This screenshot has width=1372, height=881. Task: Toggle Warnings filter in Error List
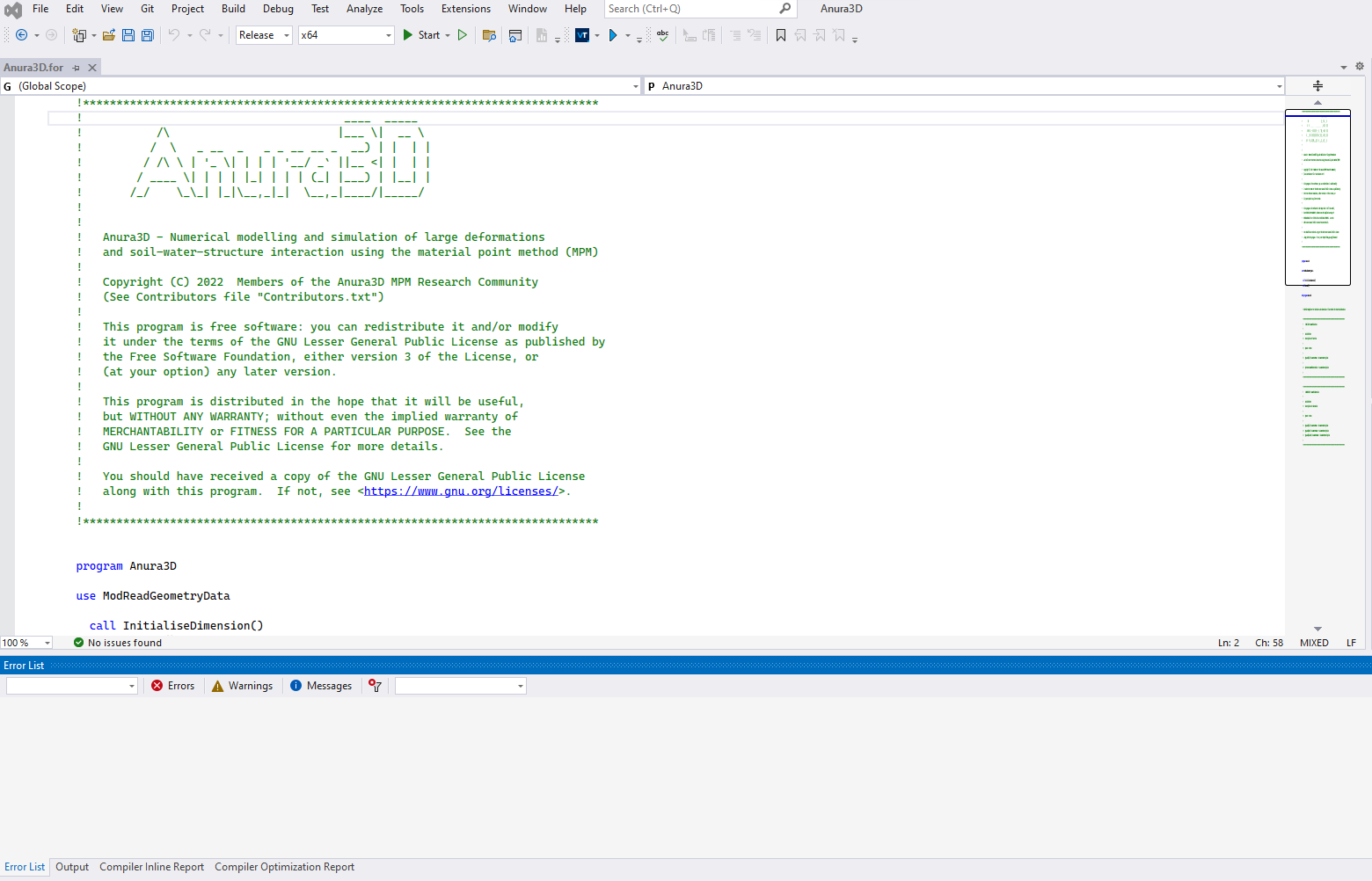[243, 686]
